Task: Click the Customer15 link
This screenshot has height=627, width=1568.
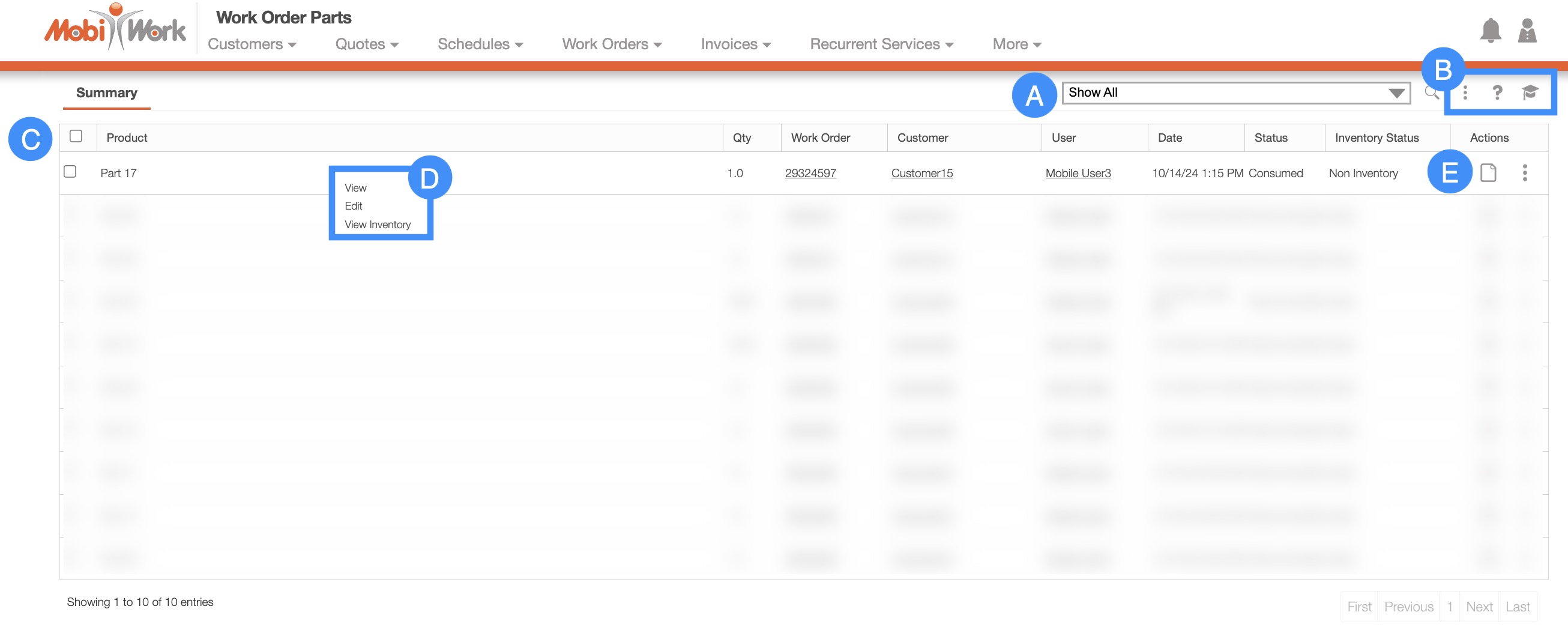Action: coord(921,174)
